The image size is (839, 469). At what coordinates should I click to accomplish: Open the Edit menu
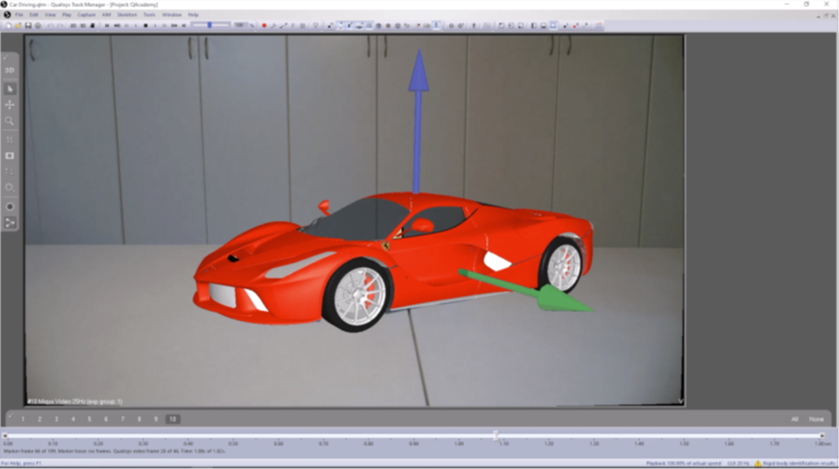pos(34,15)
